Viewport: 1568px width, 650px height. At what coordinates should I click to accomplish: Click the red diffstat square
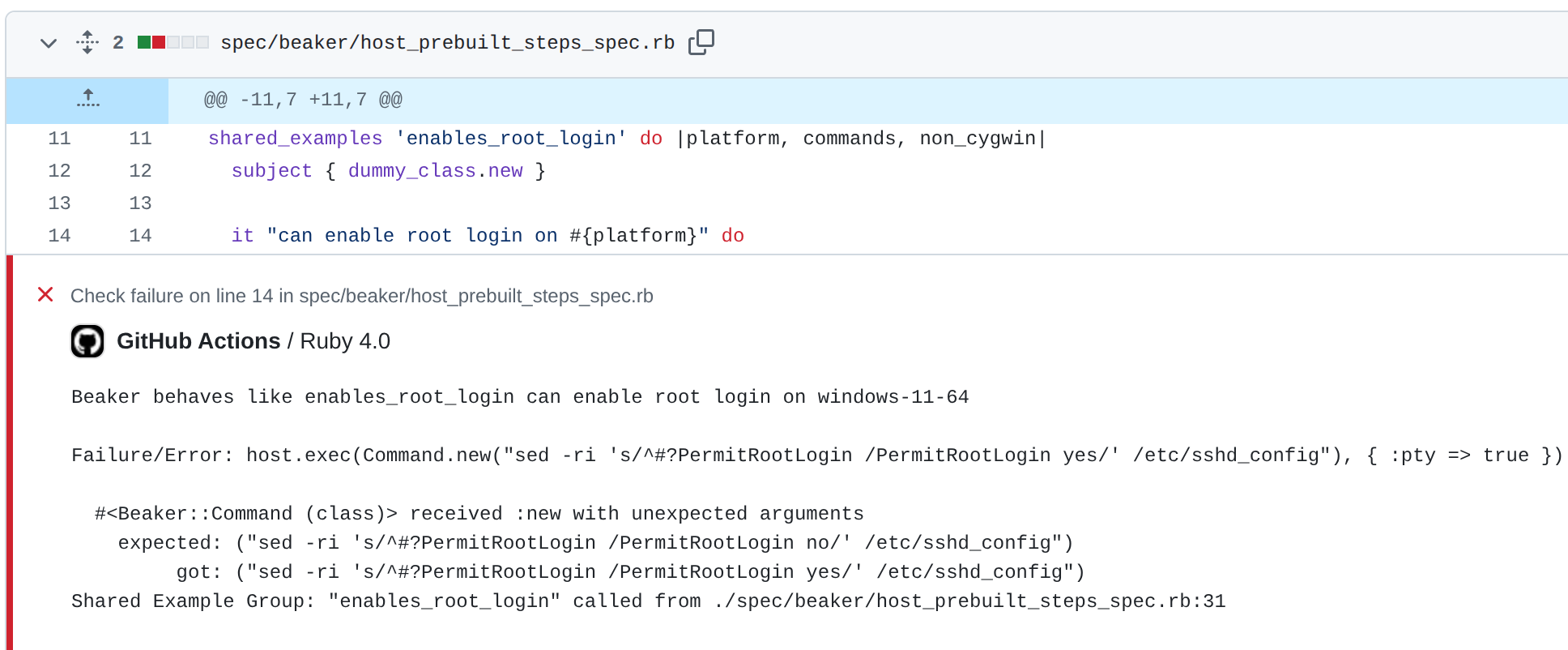pyautogui.click(x=159, y=42)
